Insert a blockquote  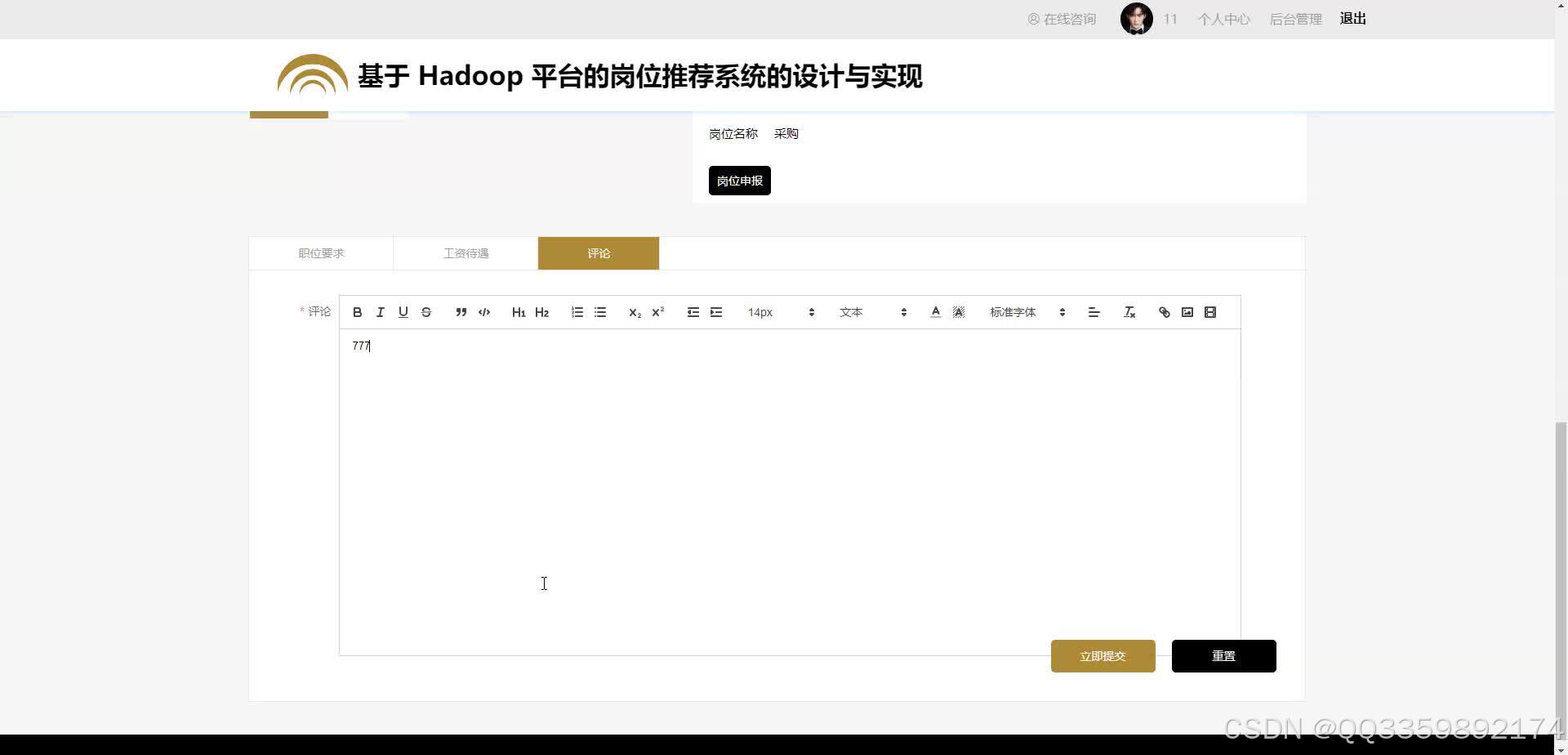(x=461, y=312)
